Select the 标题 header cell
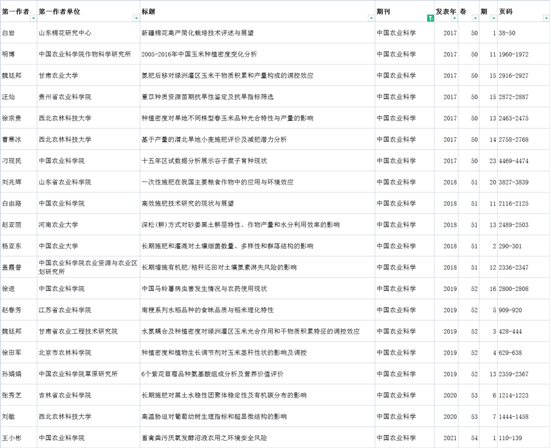550x448 pixels. 257,12
